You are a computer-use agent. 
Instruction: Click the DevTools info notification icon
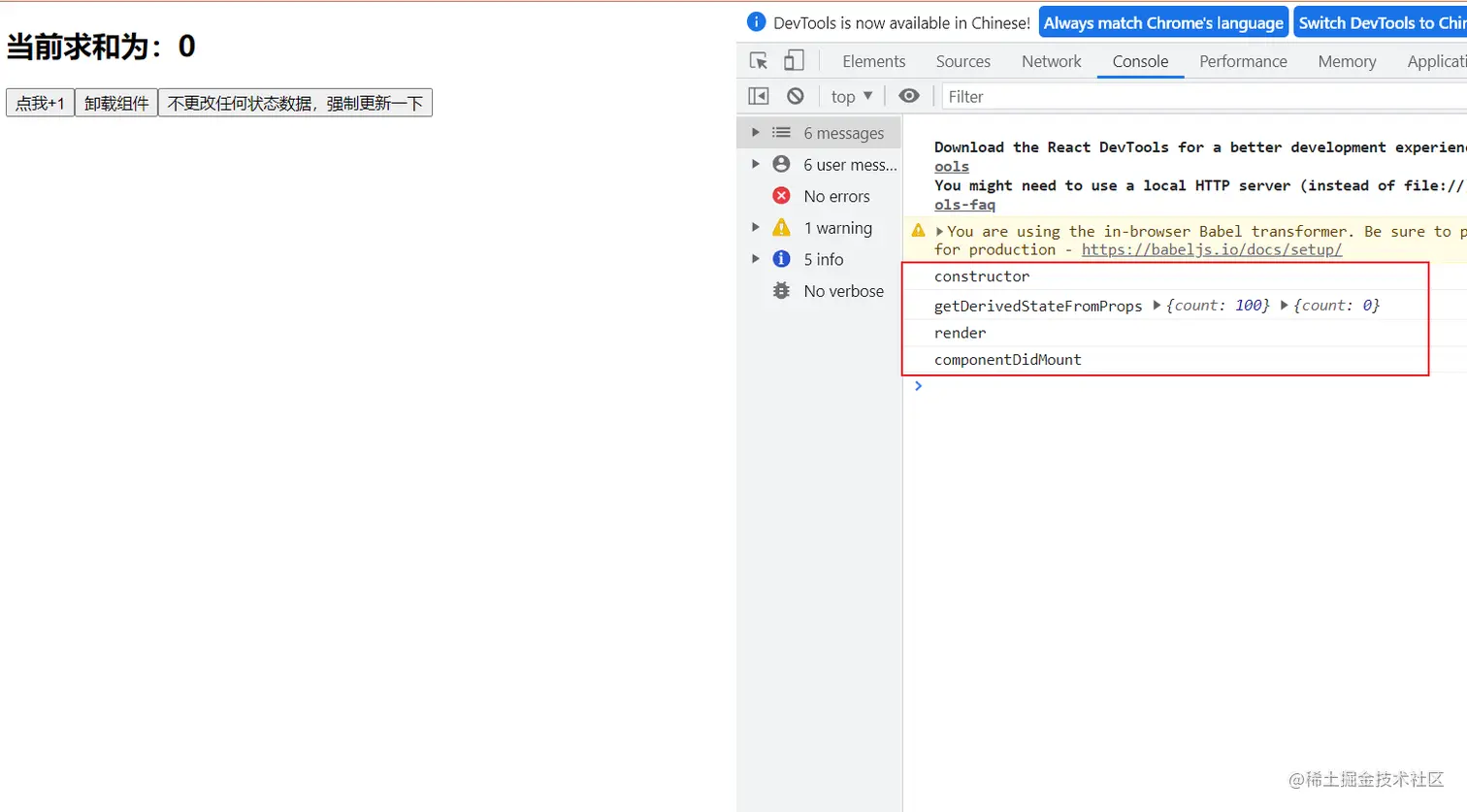point(756,21)
